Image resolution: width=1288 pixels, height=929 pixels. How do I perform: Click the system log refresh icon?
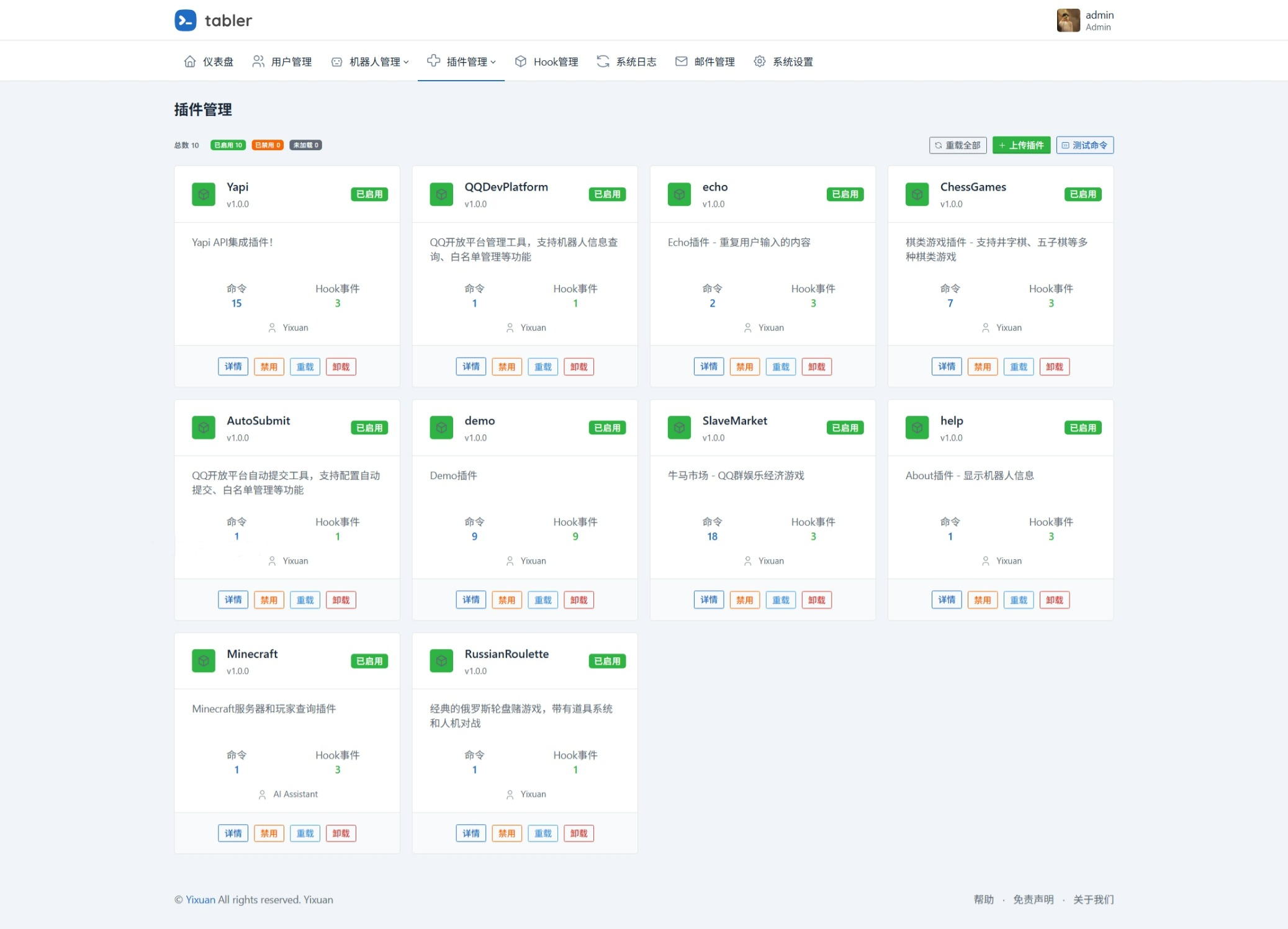[x=603, y=61]
